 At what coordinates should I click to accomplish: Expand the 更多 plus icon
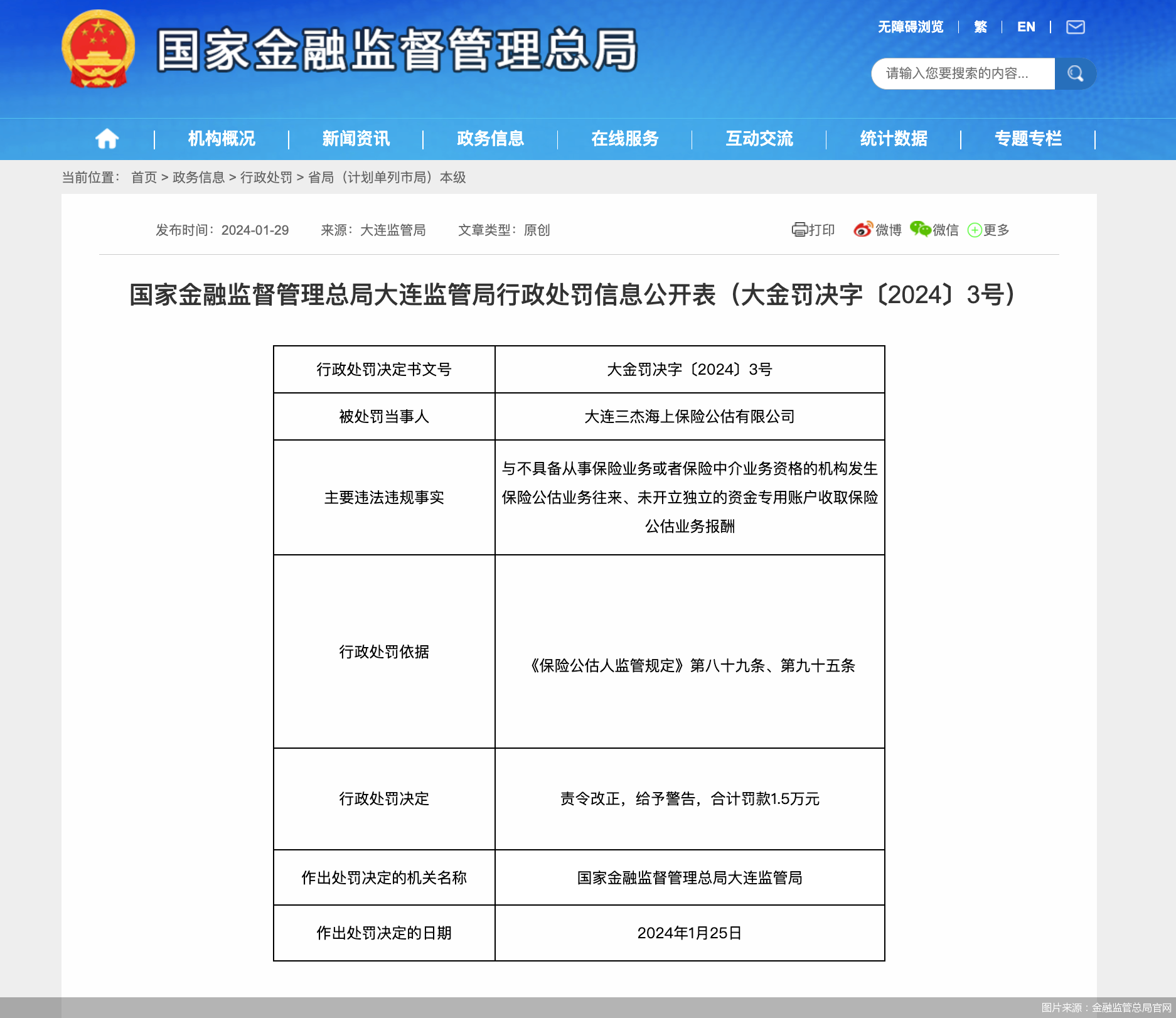(974, 230)
